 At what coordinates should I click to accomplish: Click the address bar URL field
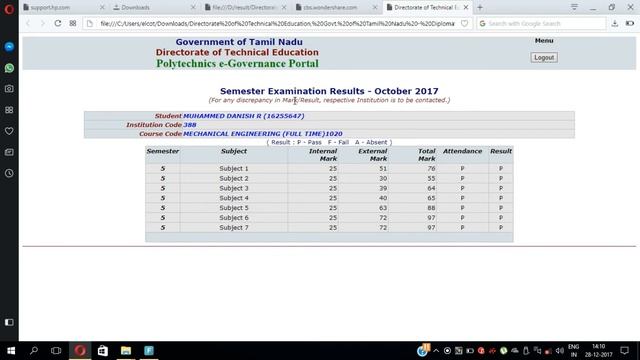pos(277,24)
